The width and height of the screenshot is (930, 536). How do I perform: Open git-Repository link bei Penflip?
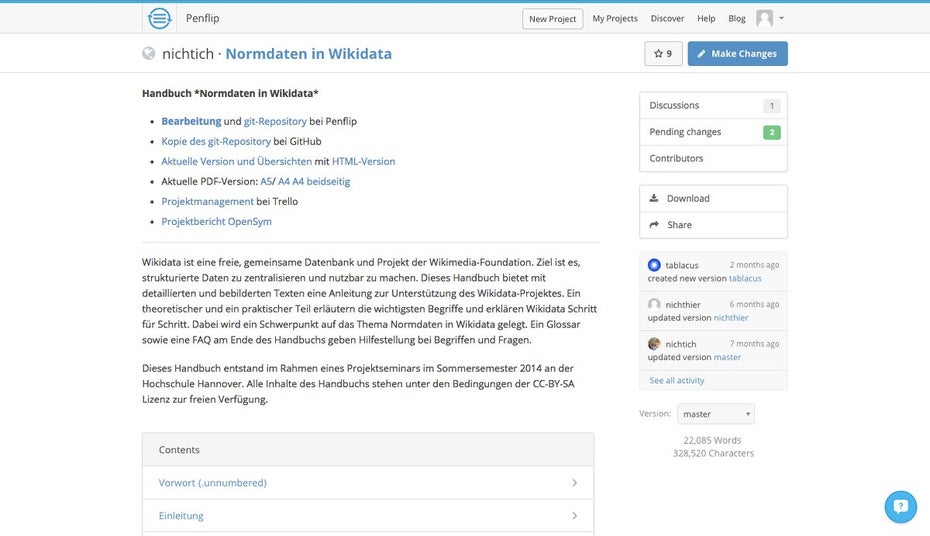pos(275,121)
